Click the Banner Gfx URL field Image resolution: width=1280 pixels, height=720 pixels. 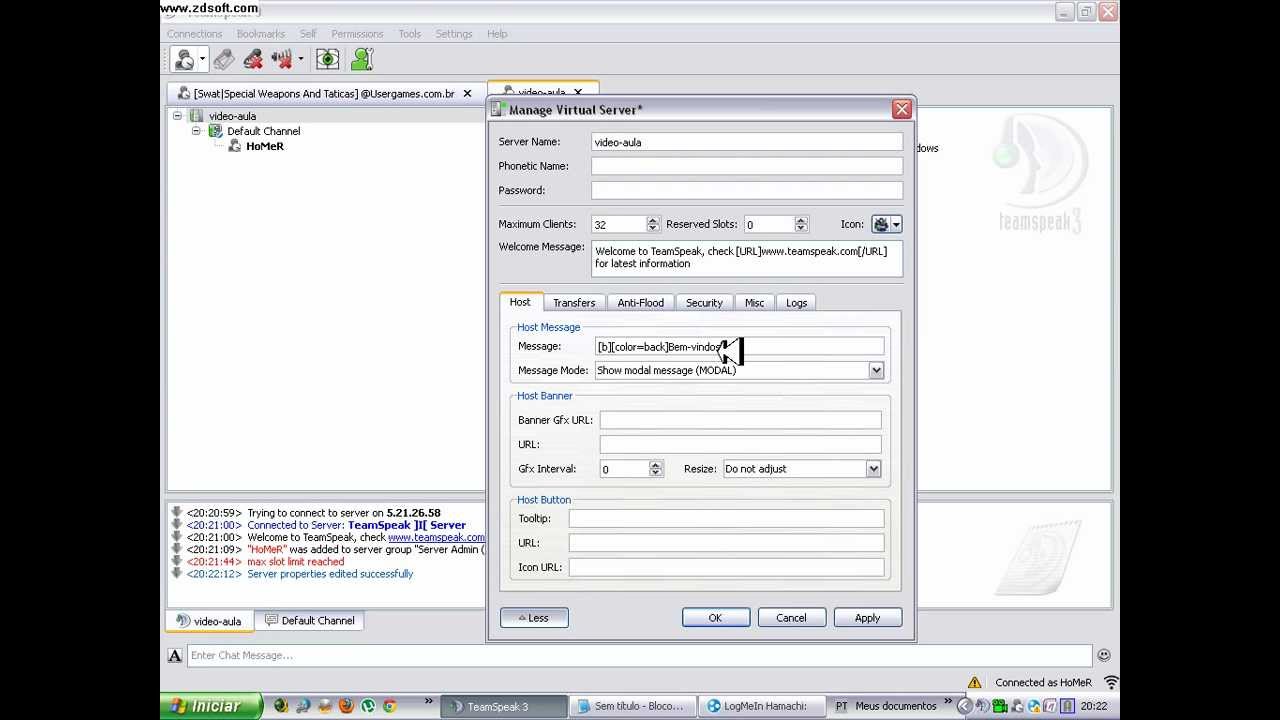coord(741,420)
